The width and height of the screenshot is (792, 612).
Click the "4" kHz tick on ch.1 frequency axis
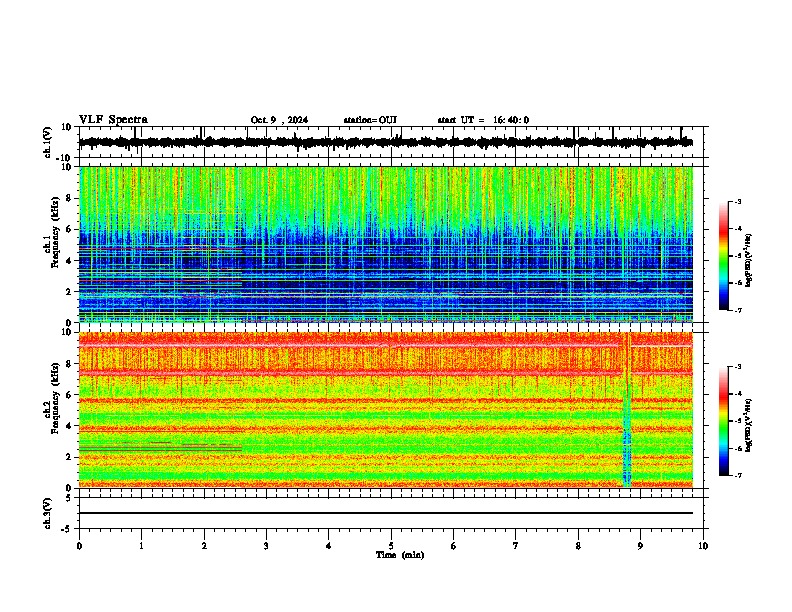tap(70, 261)
